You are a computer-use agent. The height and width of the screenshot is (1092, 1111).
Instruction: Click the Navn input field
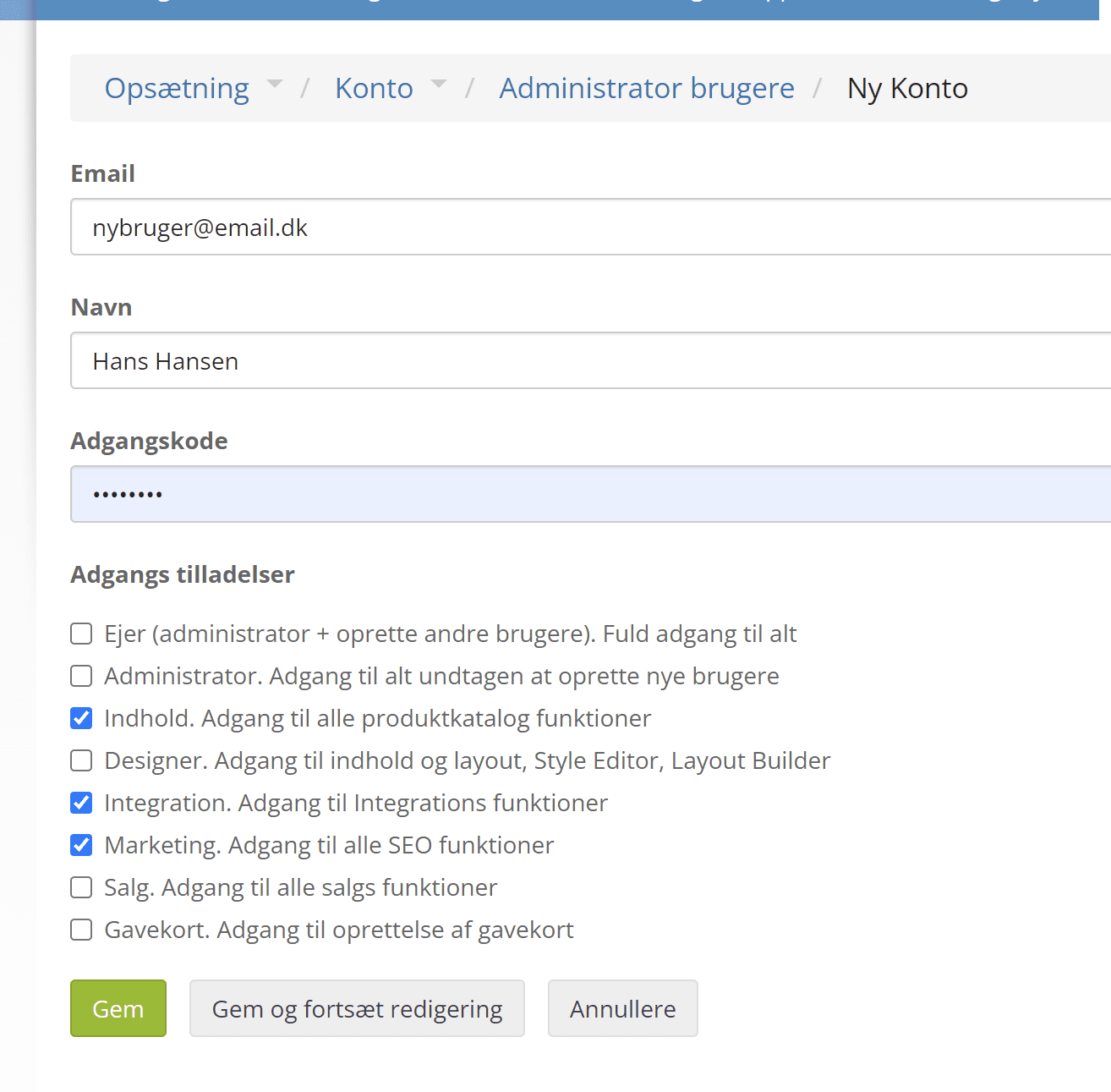(x=590, y=360)
